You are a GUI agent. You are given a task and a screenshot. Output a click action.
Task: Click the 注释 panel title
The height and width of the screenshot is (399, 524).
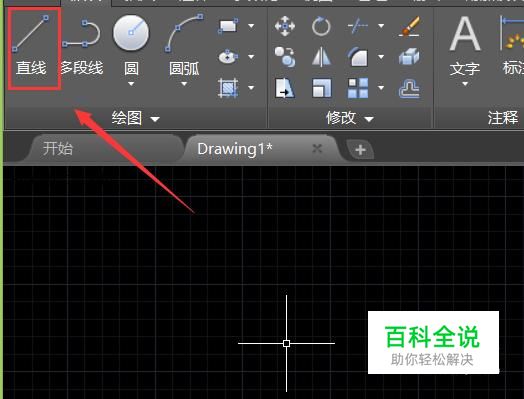pyautogui.click(x=503, y=118)
